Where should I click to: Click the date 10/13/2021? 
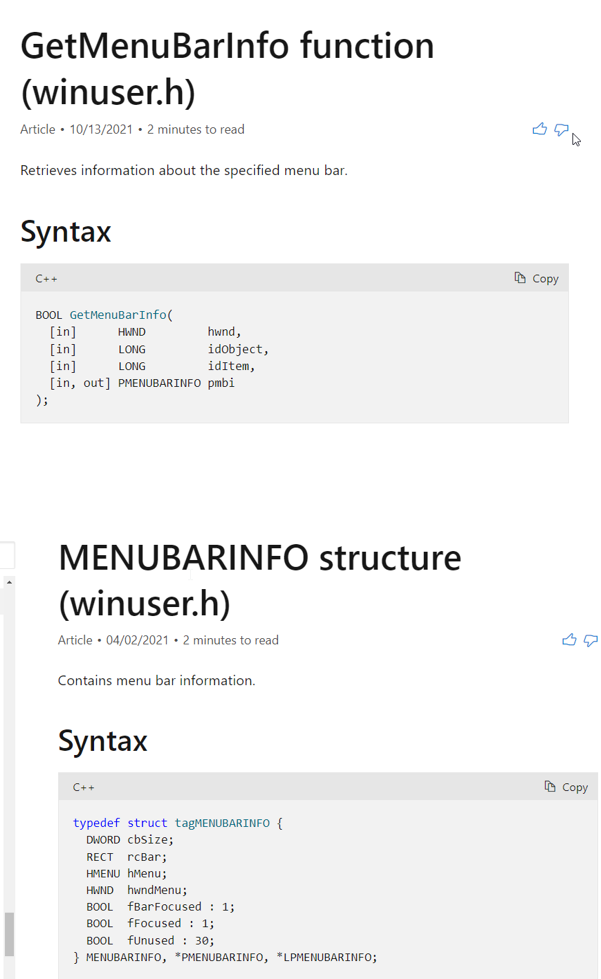[x=101, y=129]
